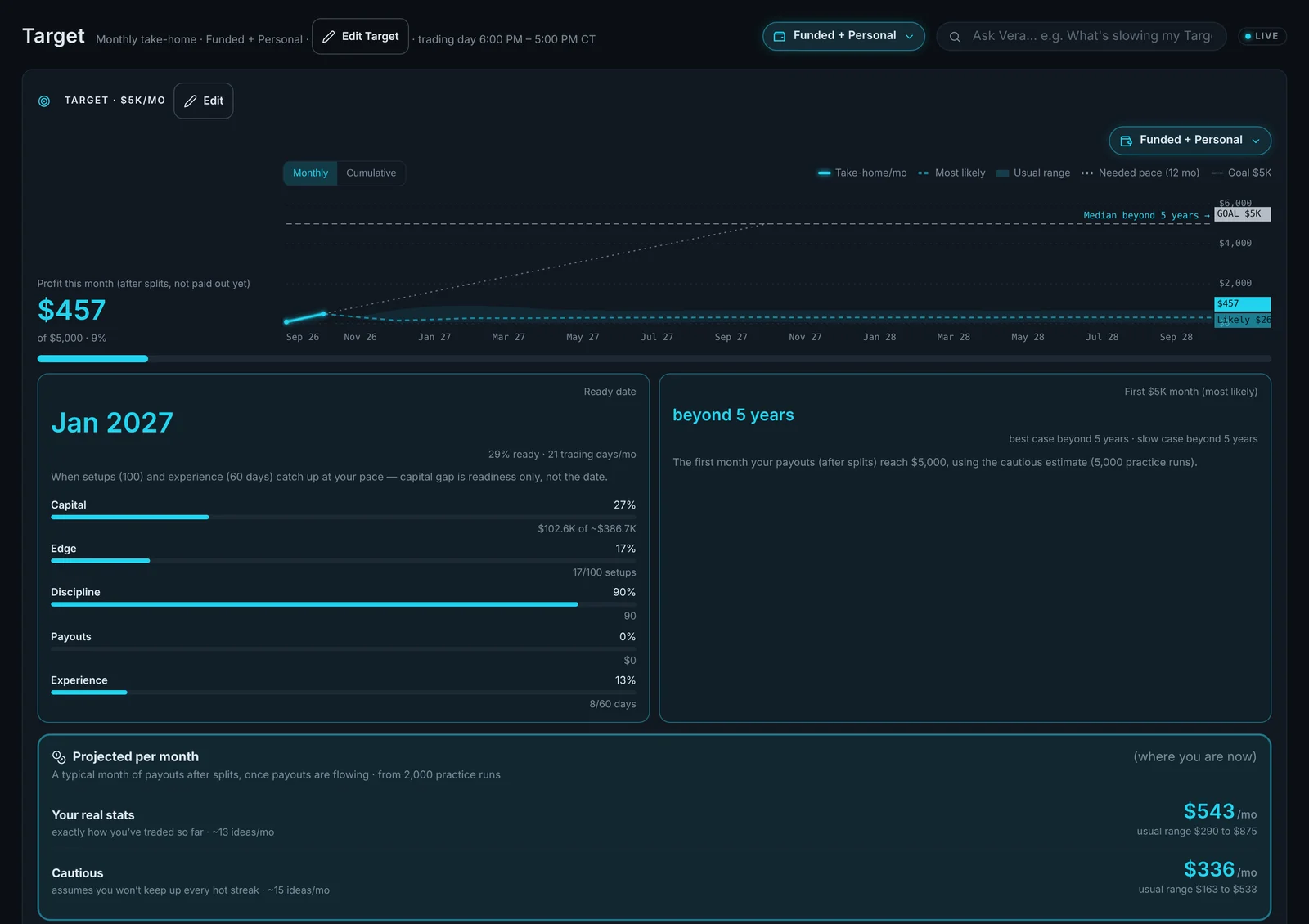Click Edit next to TARGET · $5K/MO

coord(204,101)
